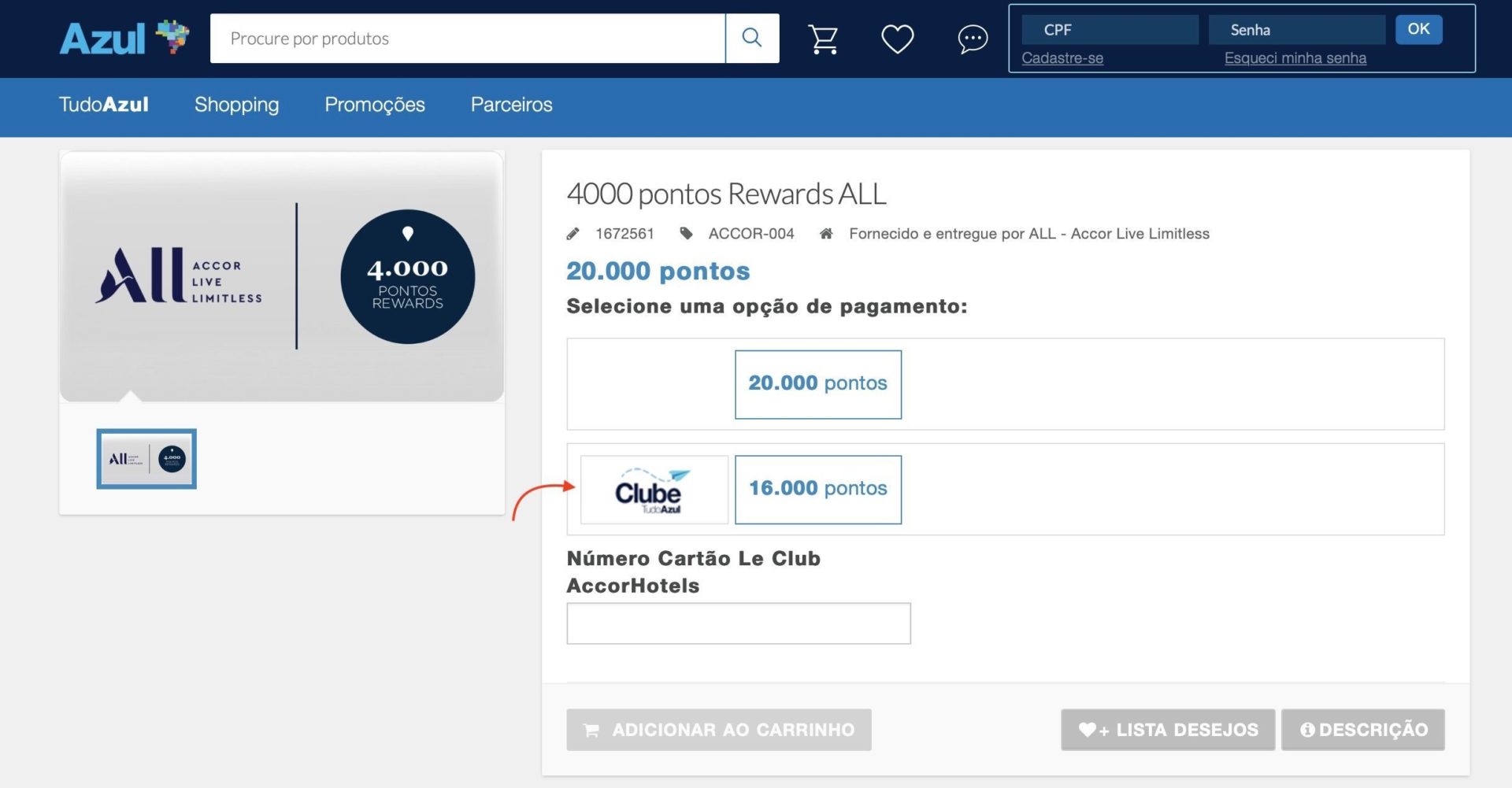Add product via Lista Desejos button
This screenshot has height=788, width=1512.
pos(1168,730)
